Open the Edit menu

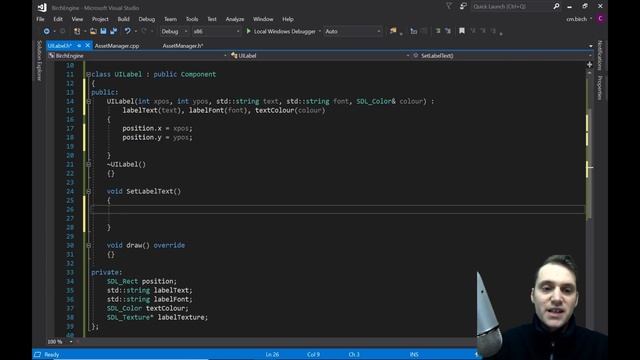pos(58,19)
